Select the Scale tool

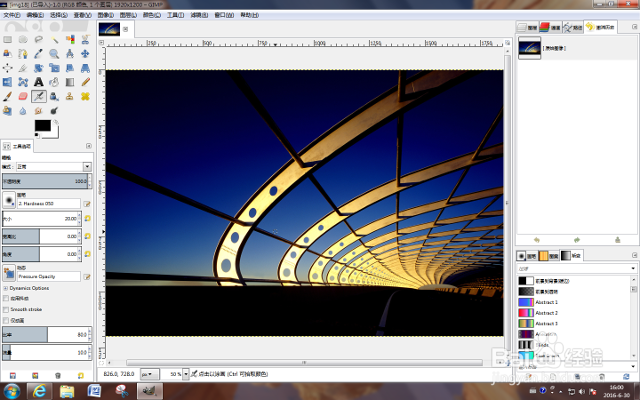(x=54, y=68)
